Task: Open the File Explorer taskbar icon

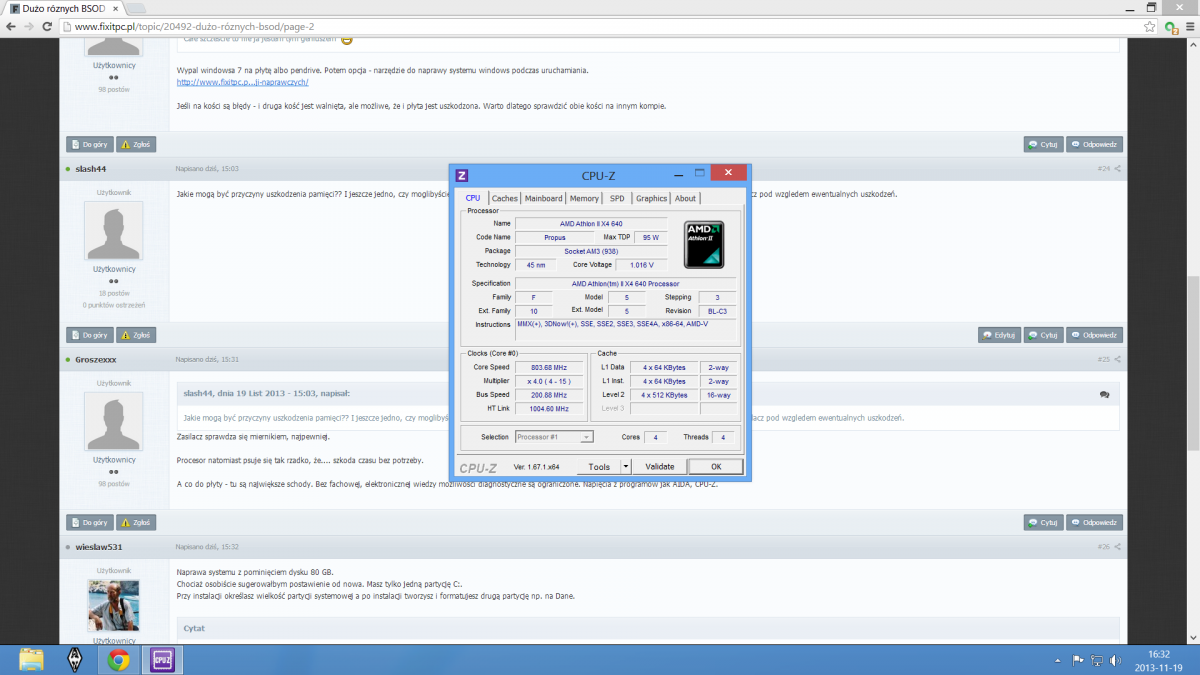Action: (32, 659)
